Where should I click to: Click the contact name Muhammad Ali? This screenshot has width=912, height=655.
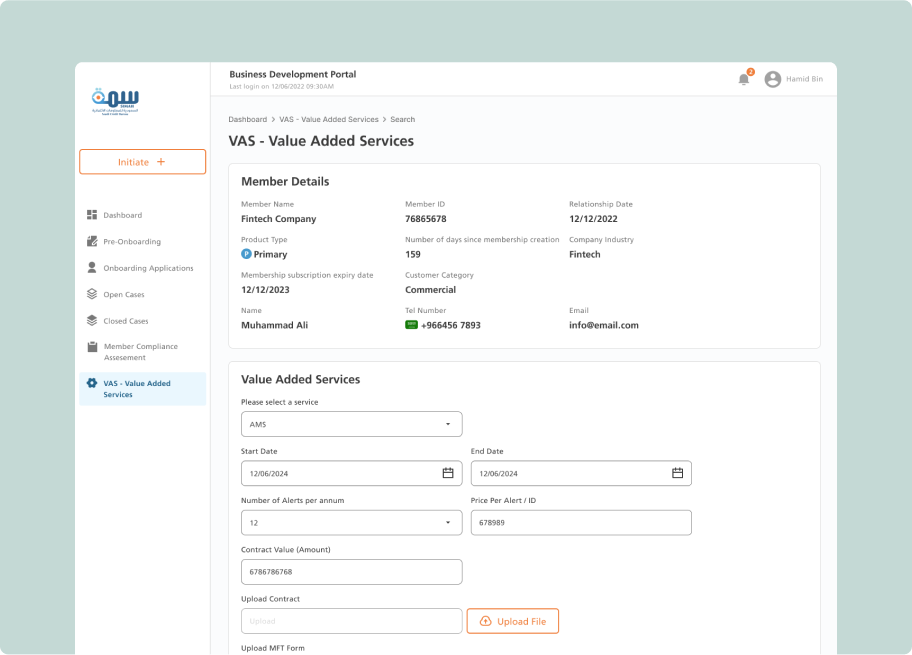point(275,325)
